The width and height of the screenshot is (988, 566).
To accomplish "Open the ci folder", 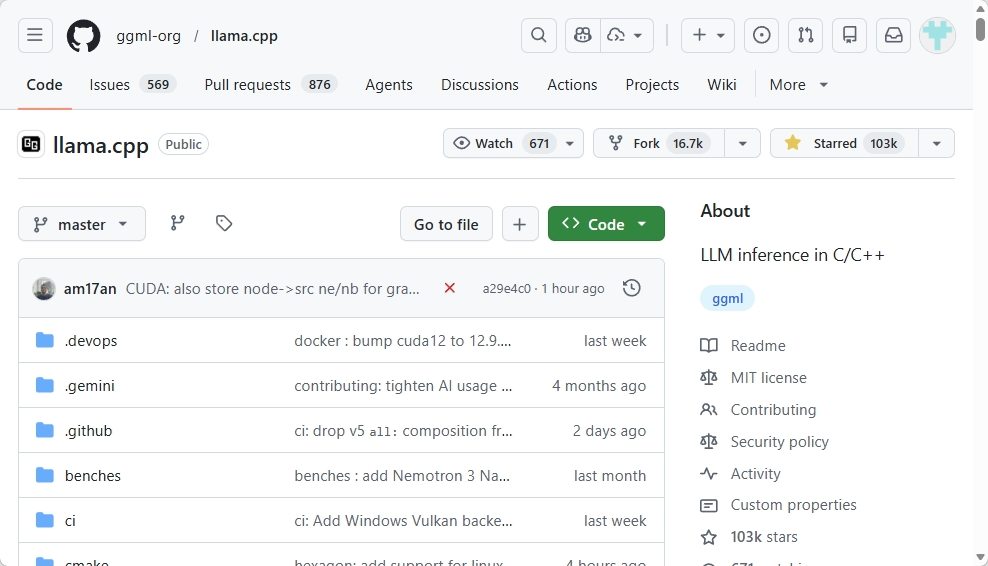I will point(70,521).
